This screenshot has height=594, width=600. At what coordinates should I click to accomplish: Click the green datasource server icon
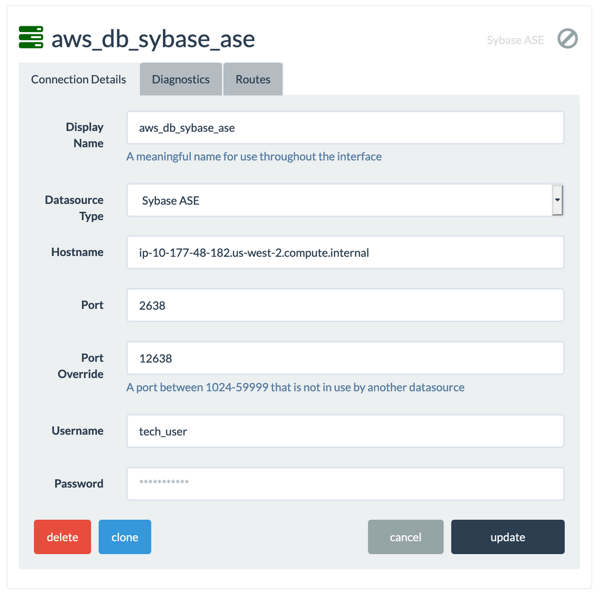click(31, 37)
